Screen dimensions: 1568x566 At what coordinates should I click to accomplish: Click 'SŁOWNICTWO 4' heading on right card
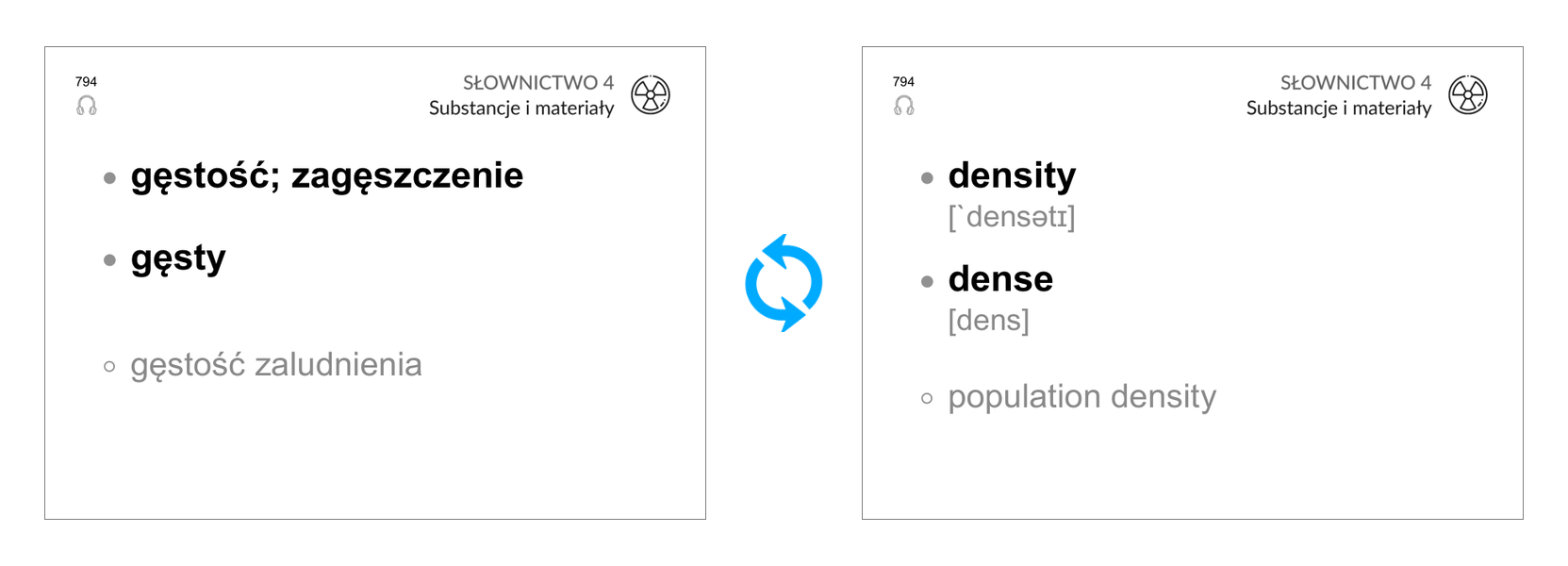click(x=1356, y=83)
